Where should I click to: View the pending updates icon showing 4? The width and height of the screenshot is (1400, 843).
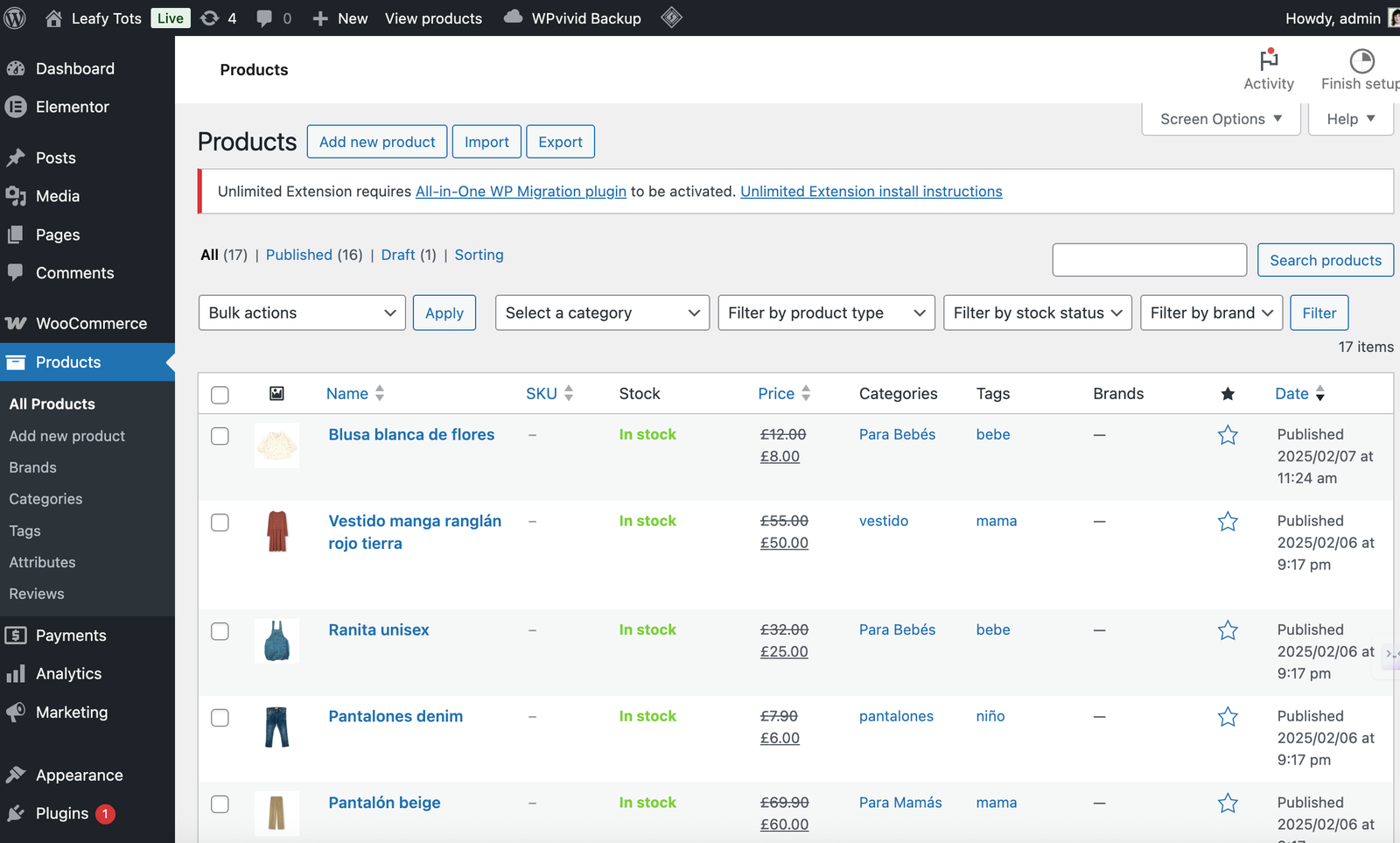[218, 18]
